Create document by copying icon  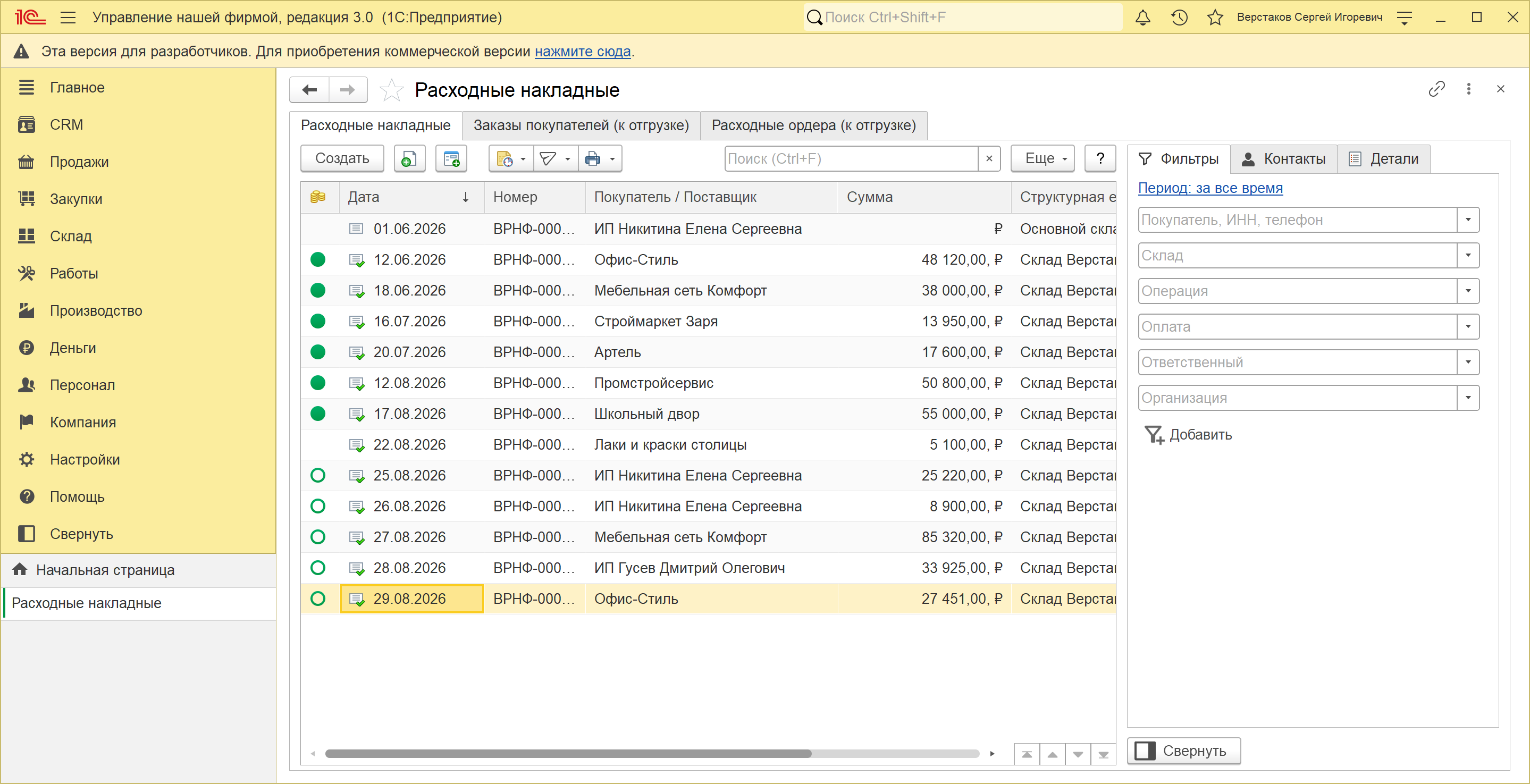click(409, 158)
